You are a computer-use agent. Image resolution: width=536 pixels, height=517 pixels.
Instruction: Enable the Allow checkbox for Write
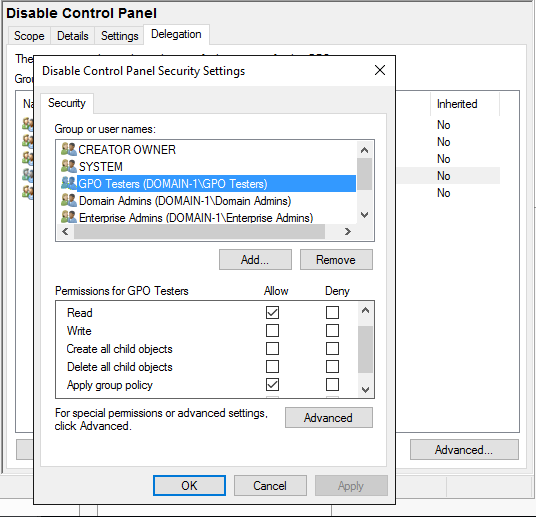[272, 331]
